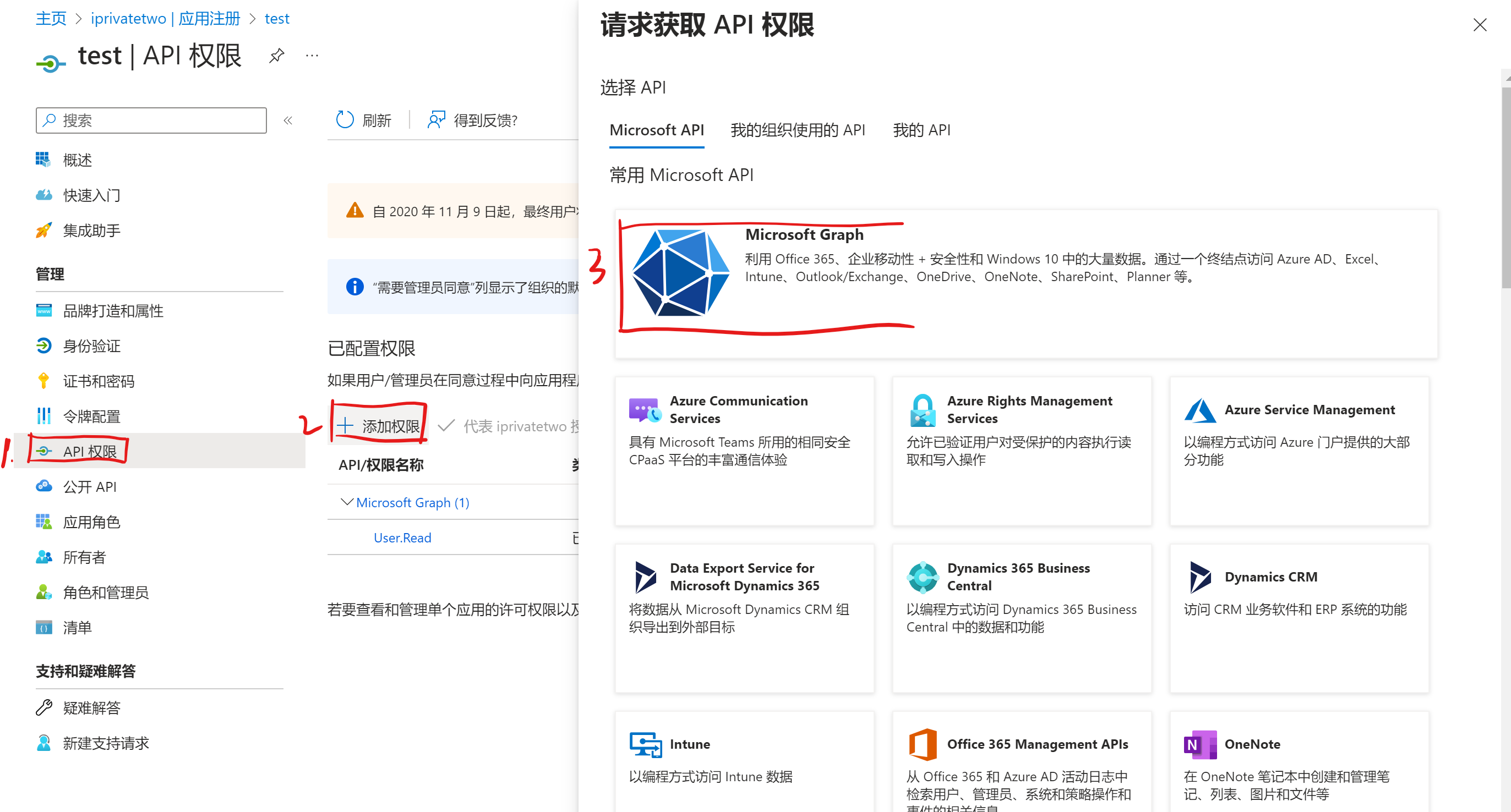Click the pin icon next to the title
The image size is (1511, 812).
tap(276, 56)
